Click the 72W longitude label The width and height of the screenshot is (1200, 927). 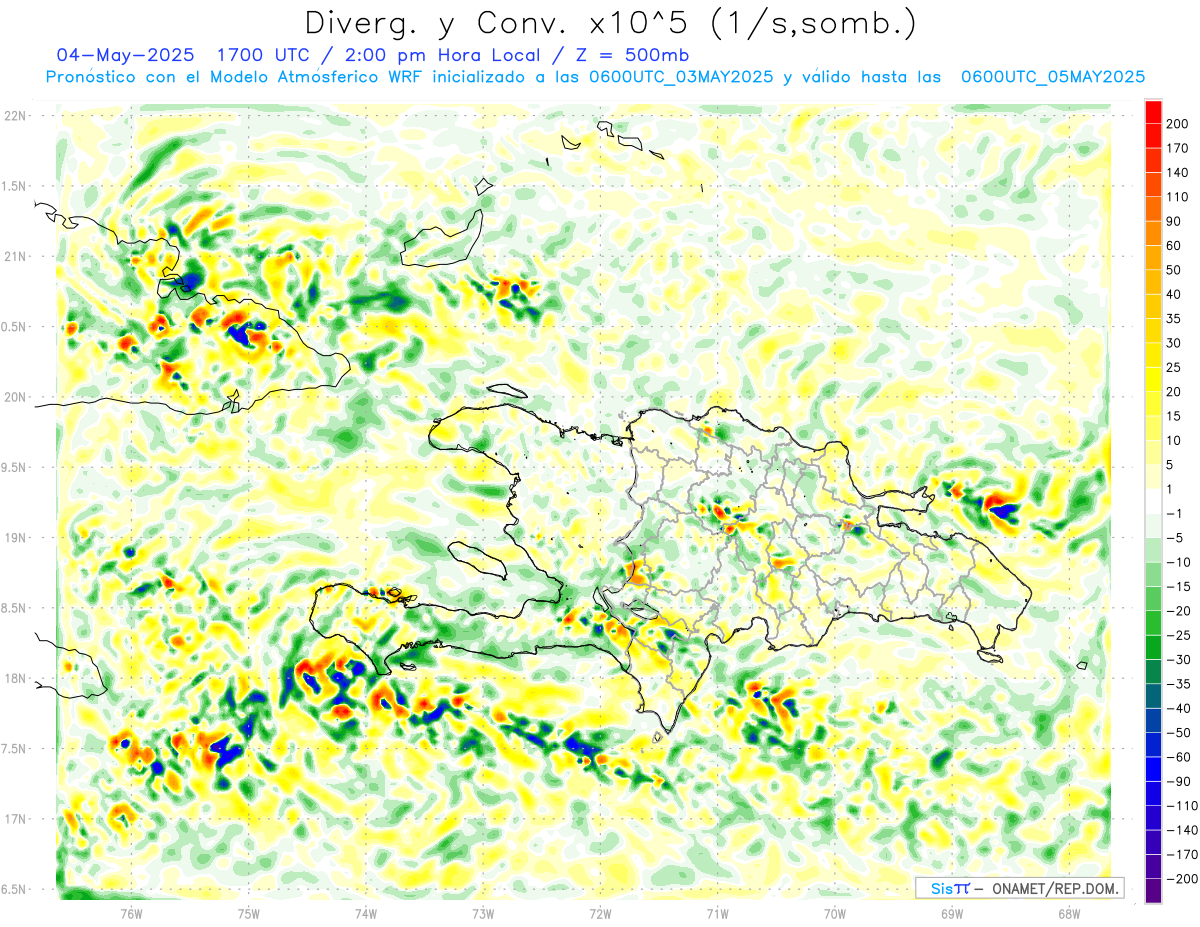600,914
